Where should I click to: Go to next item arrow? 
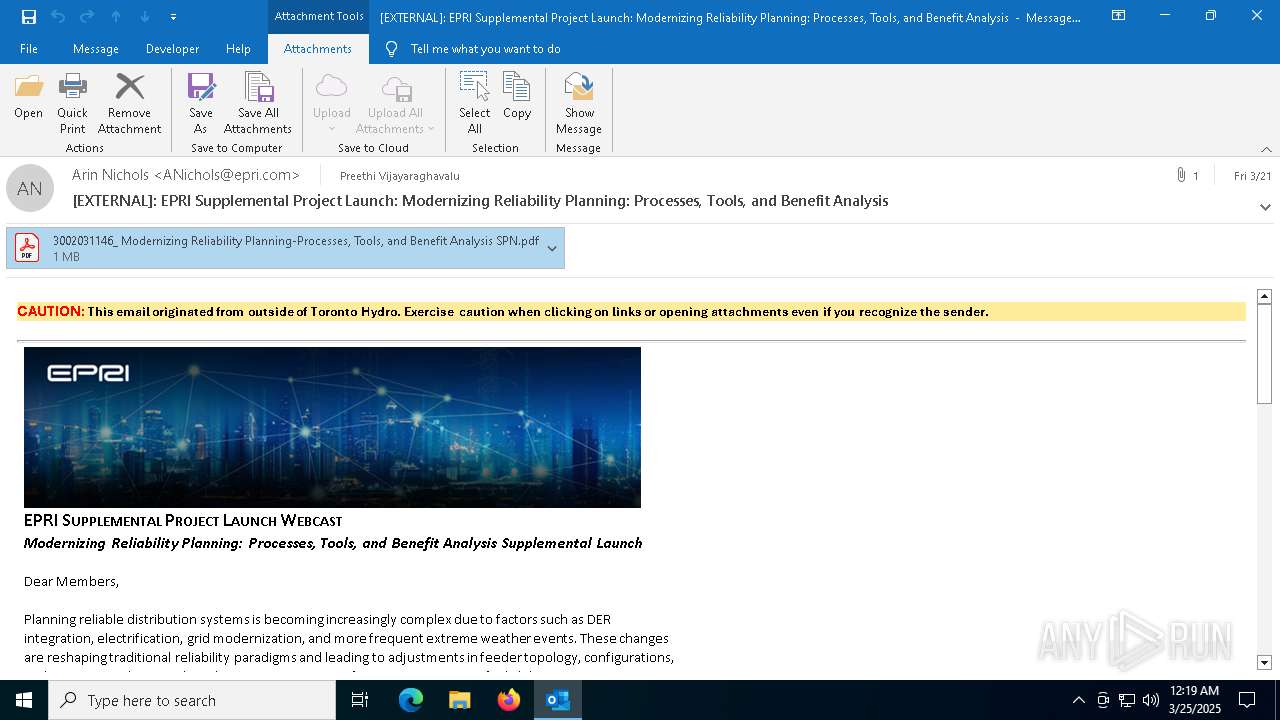[145, 16]
